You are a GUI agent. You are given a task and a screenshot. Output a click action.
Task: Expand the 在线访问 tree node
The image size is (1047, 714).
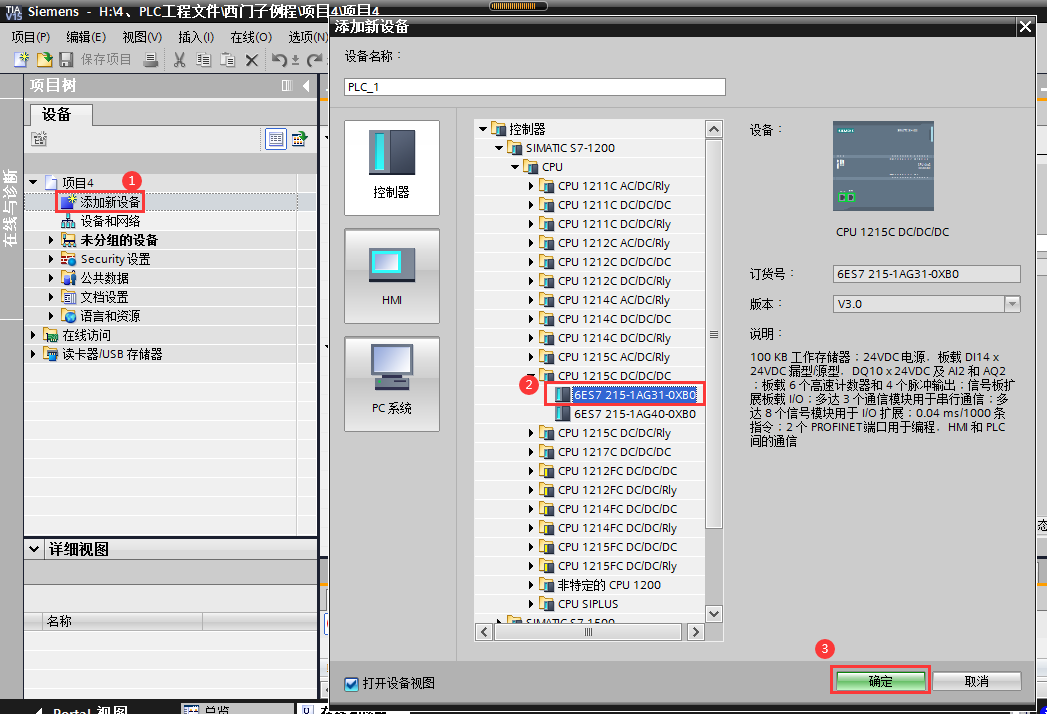[33, 335]
